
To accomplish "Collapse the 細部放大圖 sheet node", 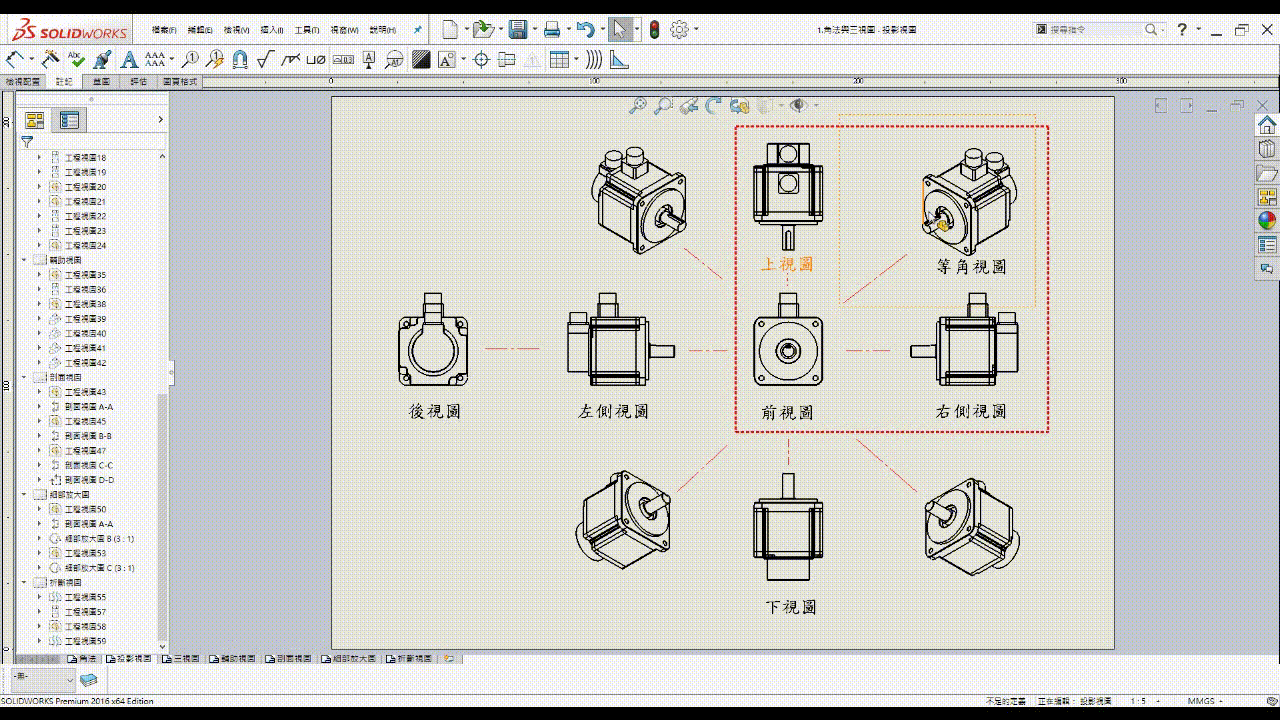I will pos(25,494).
